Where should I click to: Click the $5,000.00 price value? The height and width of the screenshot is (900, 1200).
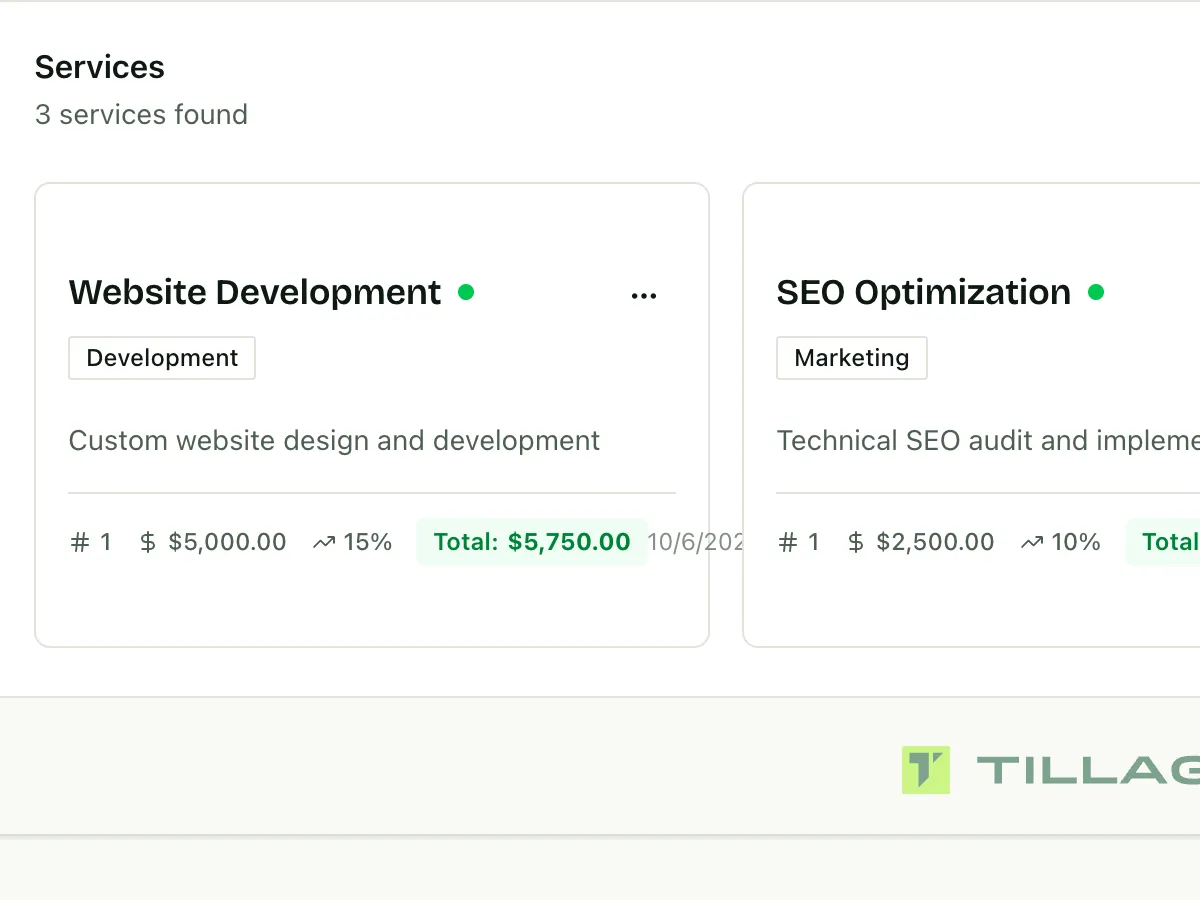(227, 543)
